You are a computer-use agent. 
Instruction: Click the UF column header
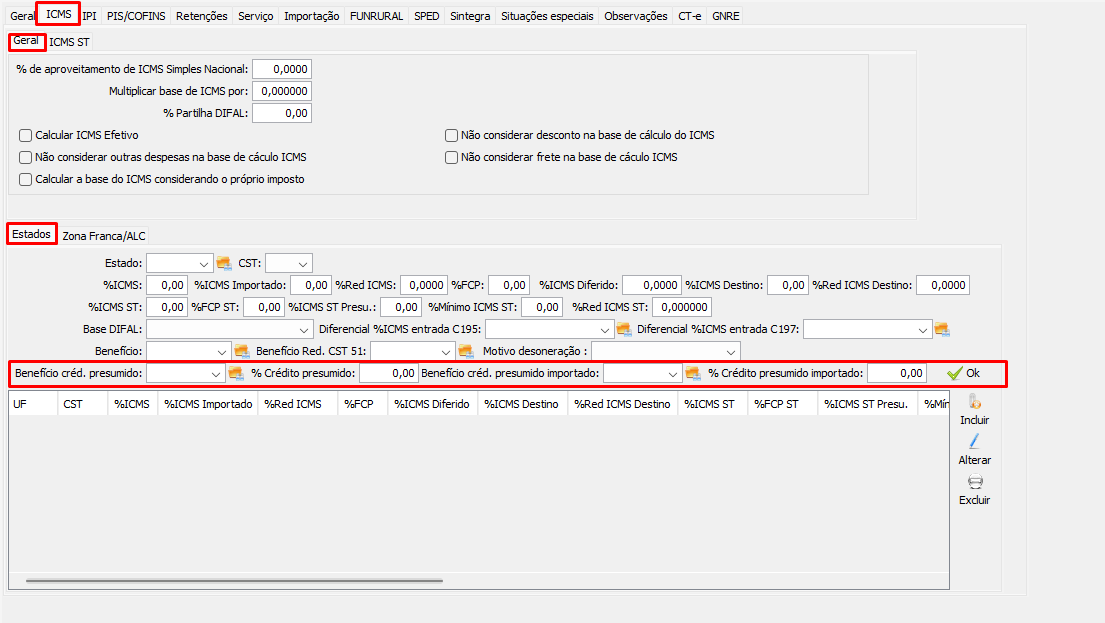(x=33, y=404)
